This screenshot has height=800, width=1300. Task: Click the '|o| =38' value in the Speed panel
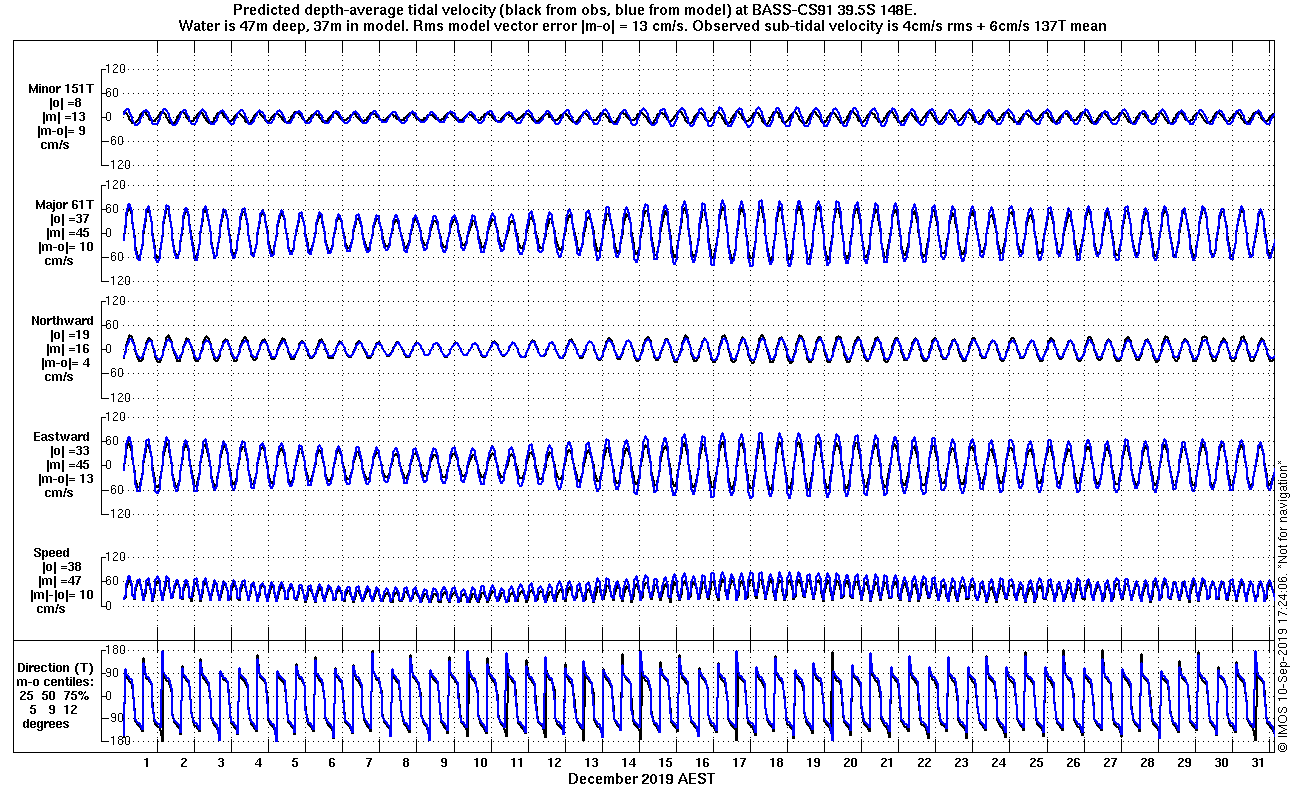[x=62, y=567]
